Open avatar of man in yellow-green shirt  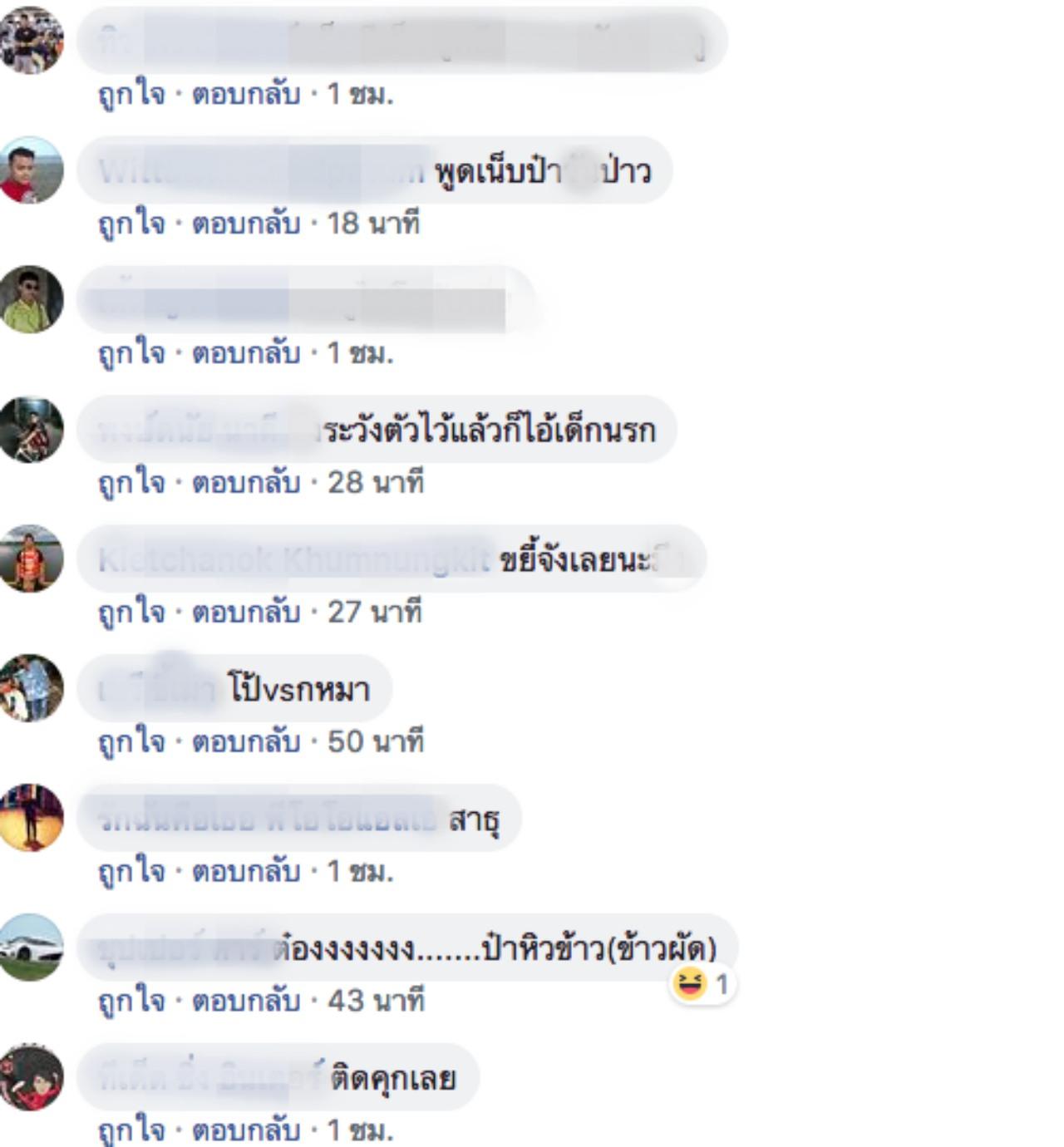(31, 300)
